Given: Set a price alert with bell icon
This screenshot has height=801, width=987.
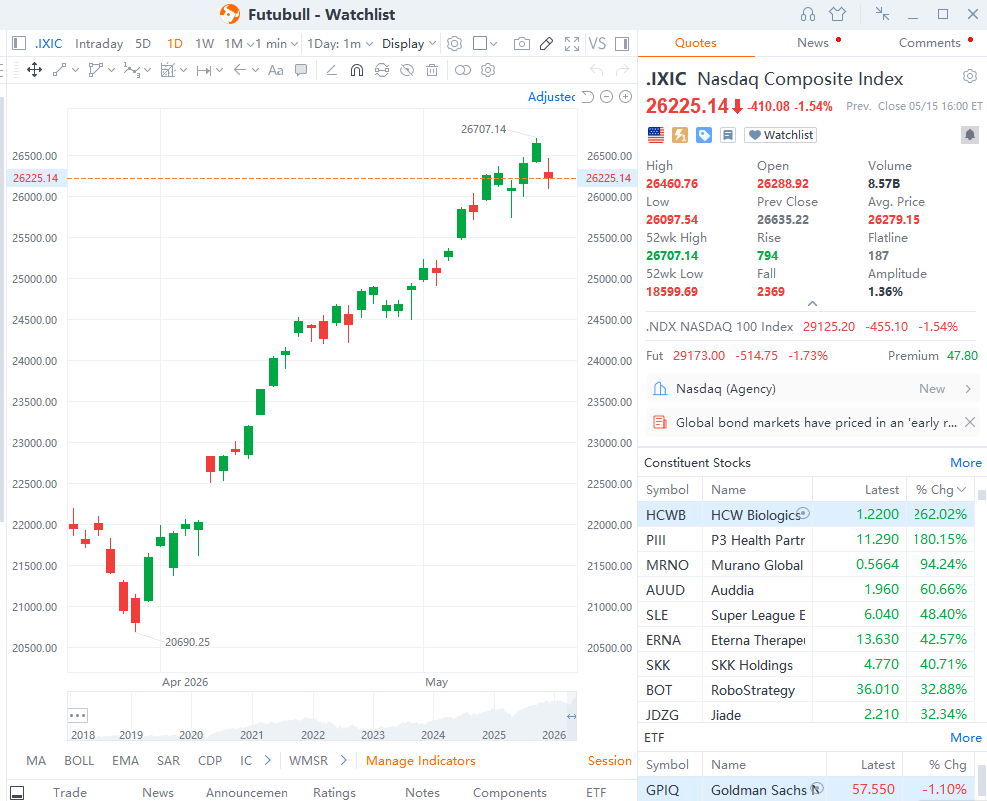Looking at the screenshot, I should 969,135.
